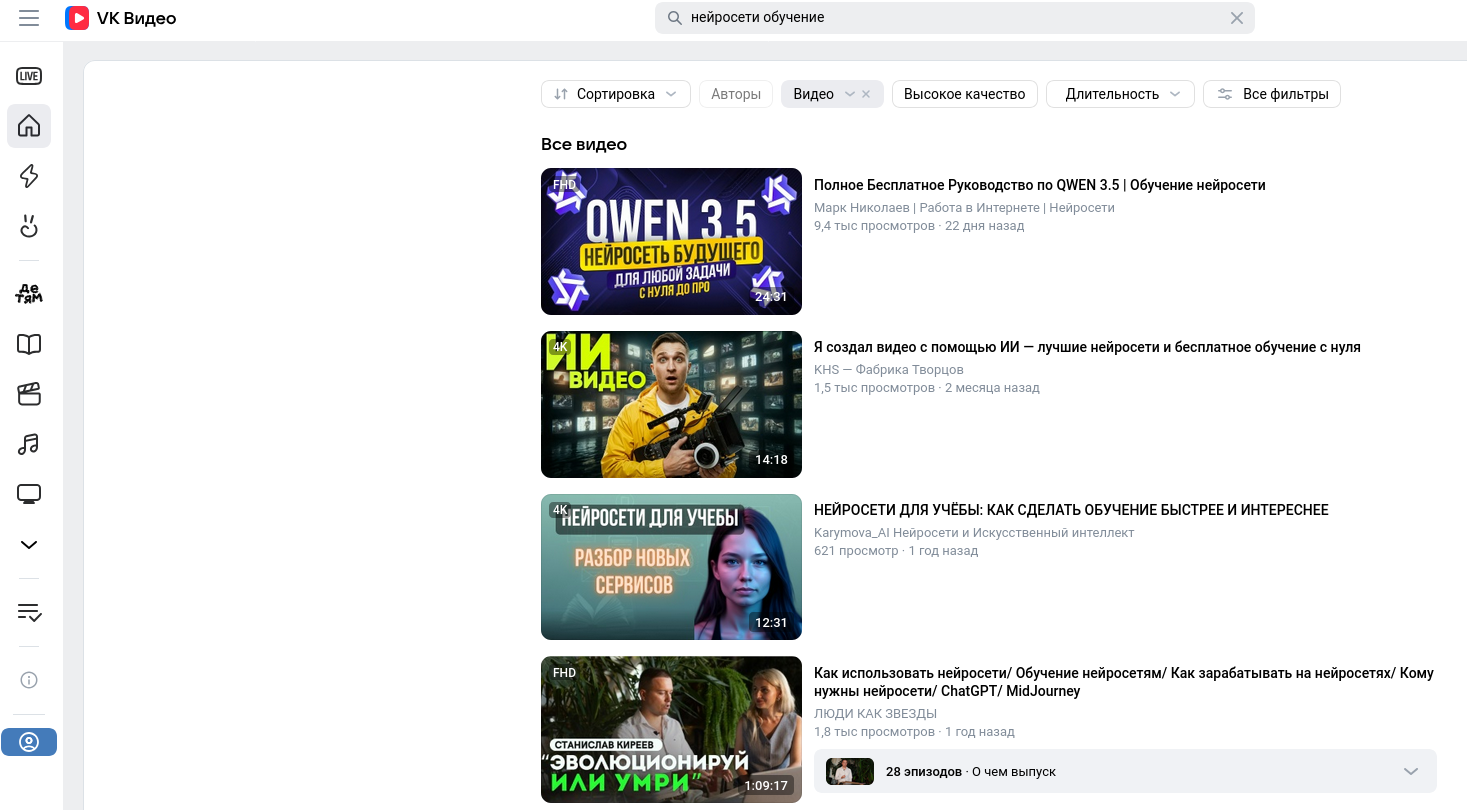Open the Сортировка dropdown
The width and height of the screenshot is (1467, 810).
(615, 94)
